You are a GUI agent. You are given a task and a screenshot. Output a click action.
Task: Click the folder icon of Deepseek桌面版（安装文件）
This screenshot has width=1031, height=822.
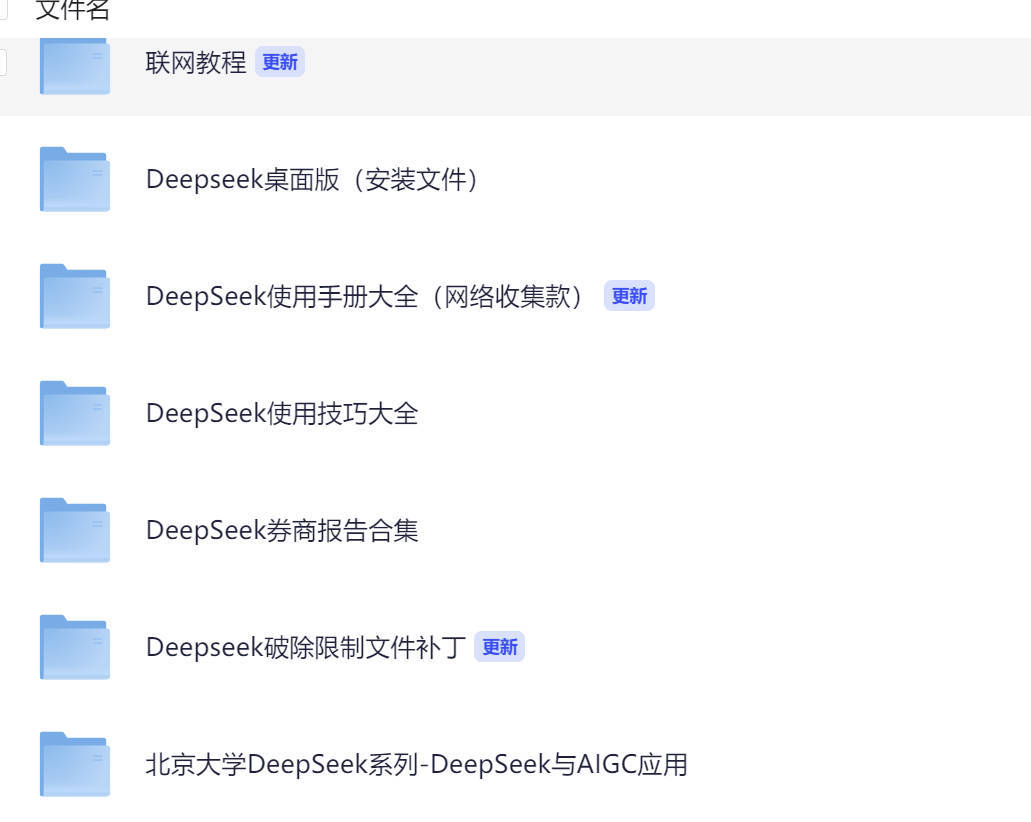[74, 181]
